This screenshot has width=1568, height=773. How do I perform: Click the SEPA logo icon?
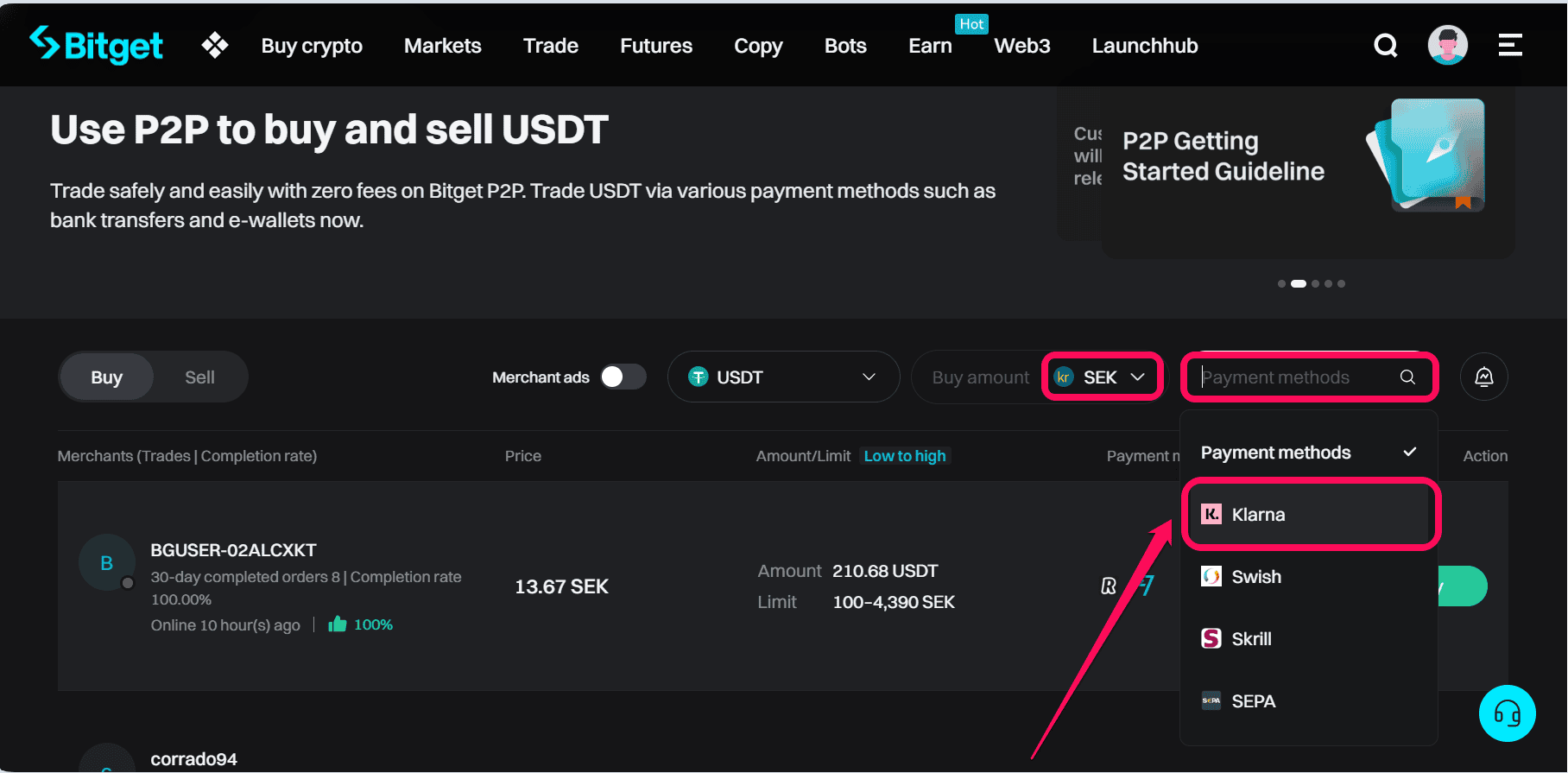click(x=1211, y=701)
